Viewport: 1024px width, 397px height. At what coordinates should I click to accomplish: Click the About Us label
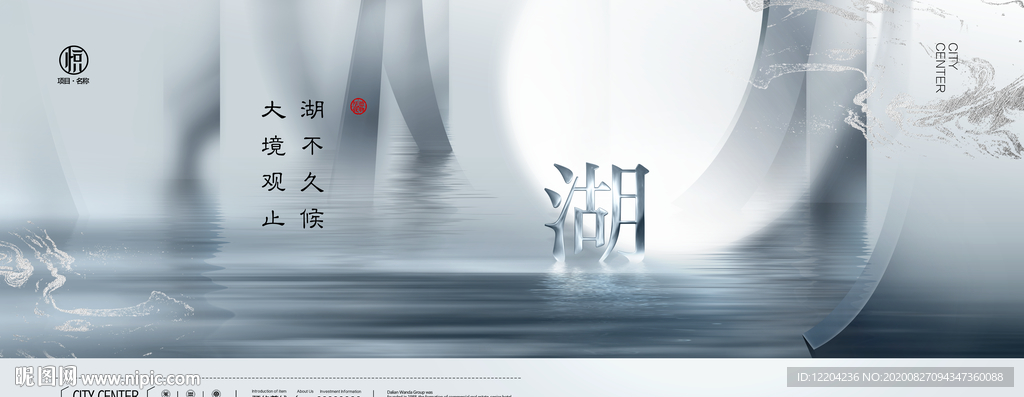point(305,391)
